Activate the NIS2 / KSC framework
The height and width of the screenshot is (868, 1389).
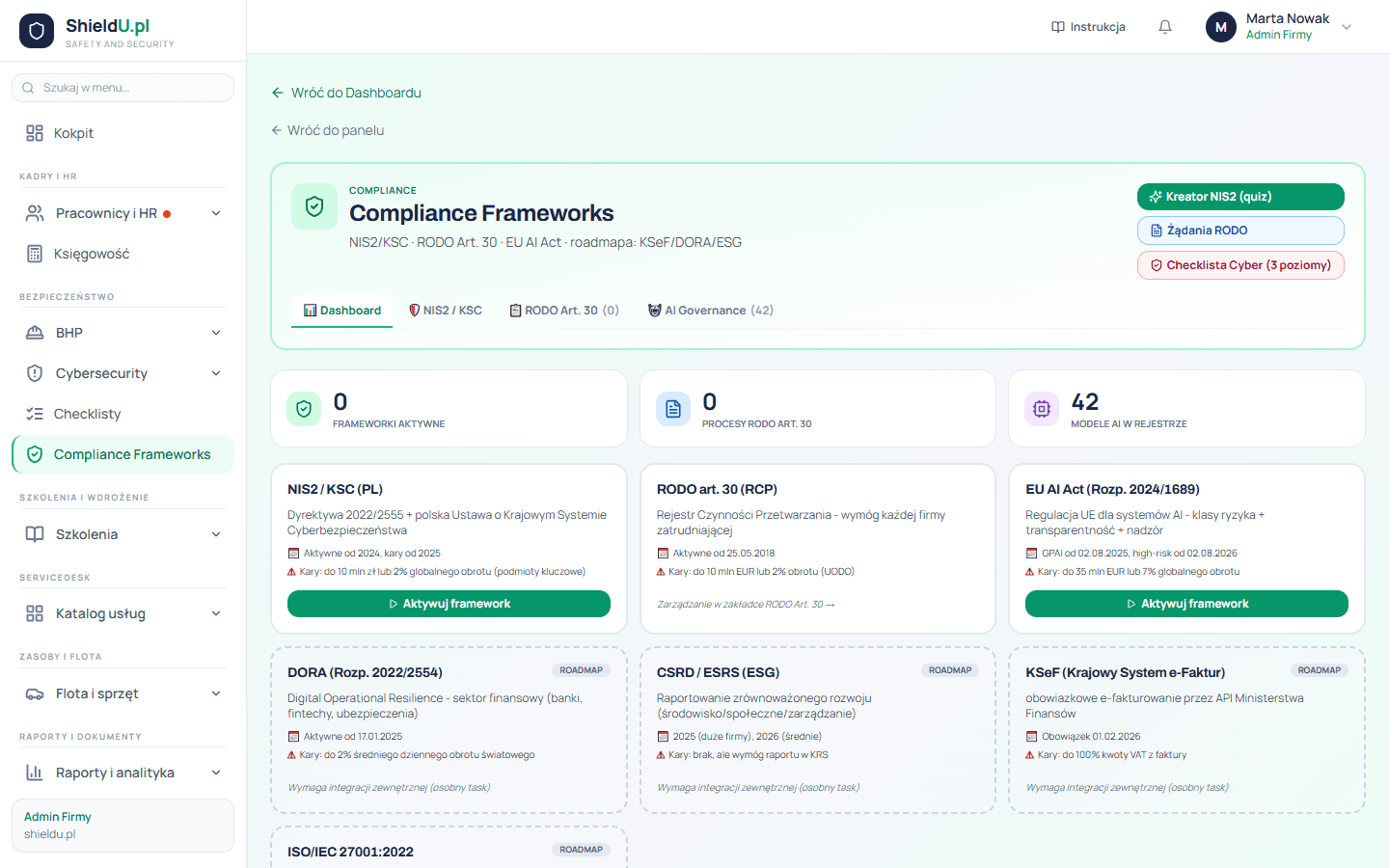click(x=449, y=604)
